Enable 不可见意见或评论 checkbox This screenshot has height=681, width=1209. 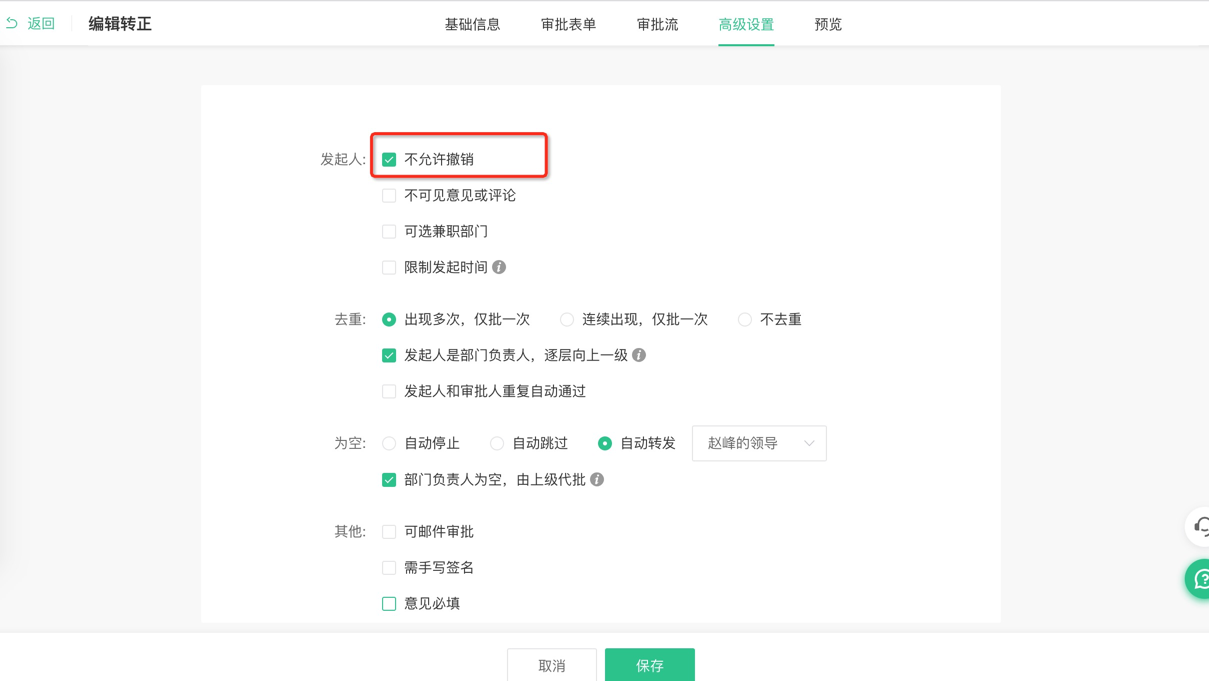click(389, 196)
